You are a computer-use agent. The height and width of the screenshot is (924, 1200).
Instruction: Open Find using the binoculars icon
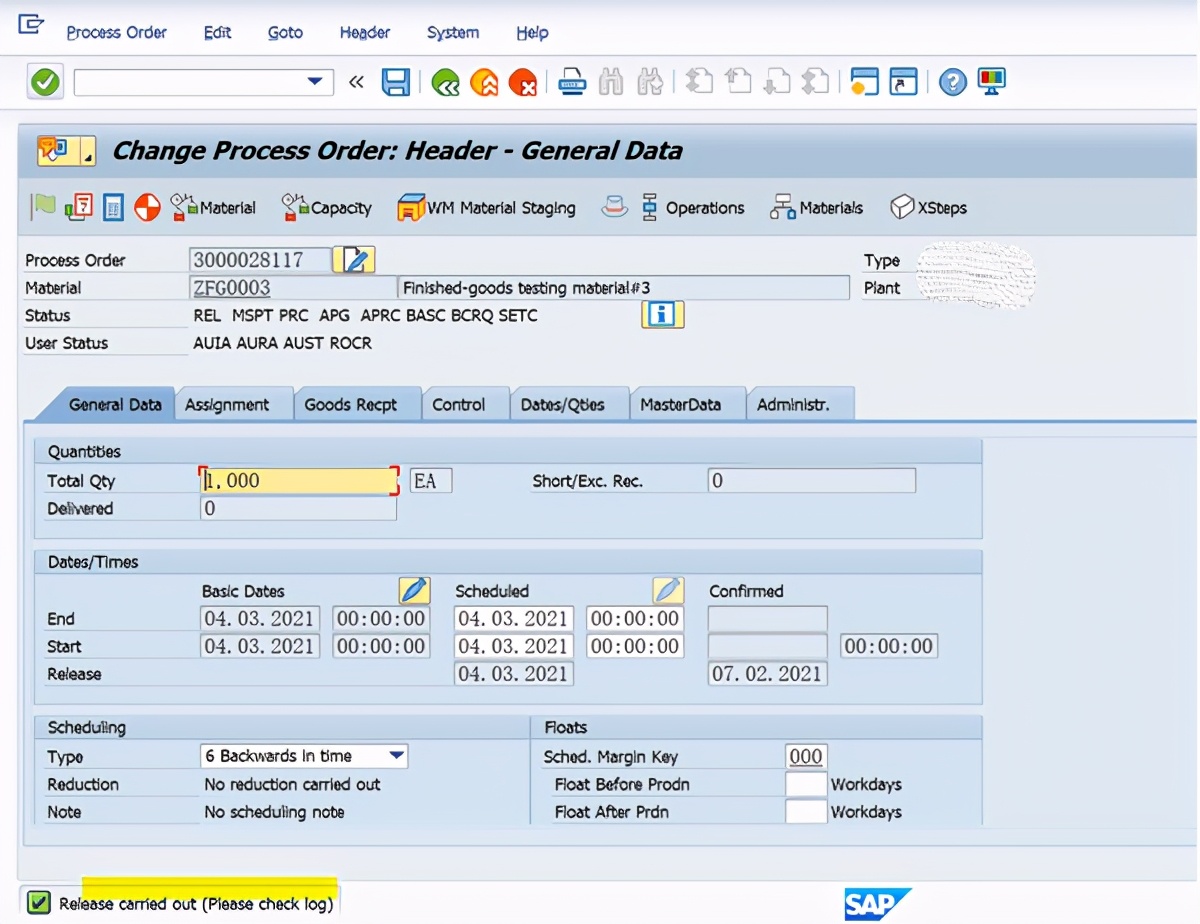point(613,82)
